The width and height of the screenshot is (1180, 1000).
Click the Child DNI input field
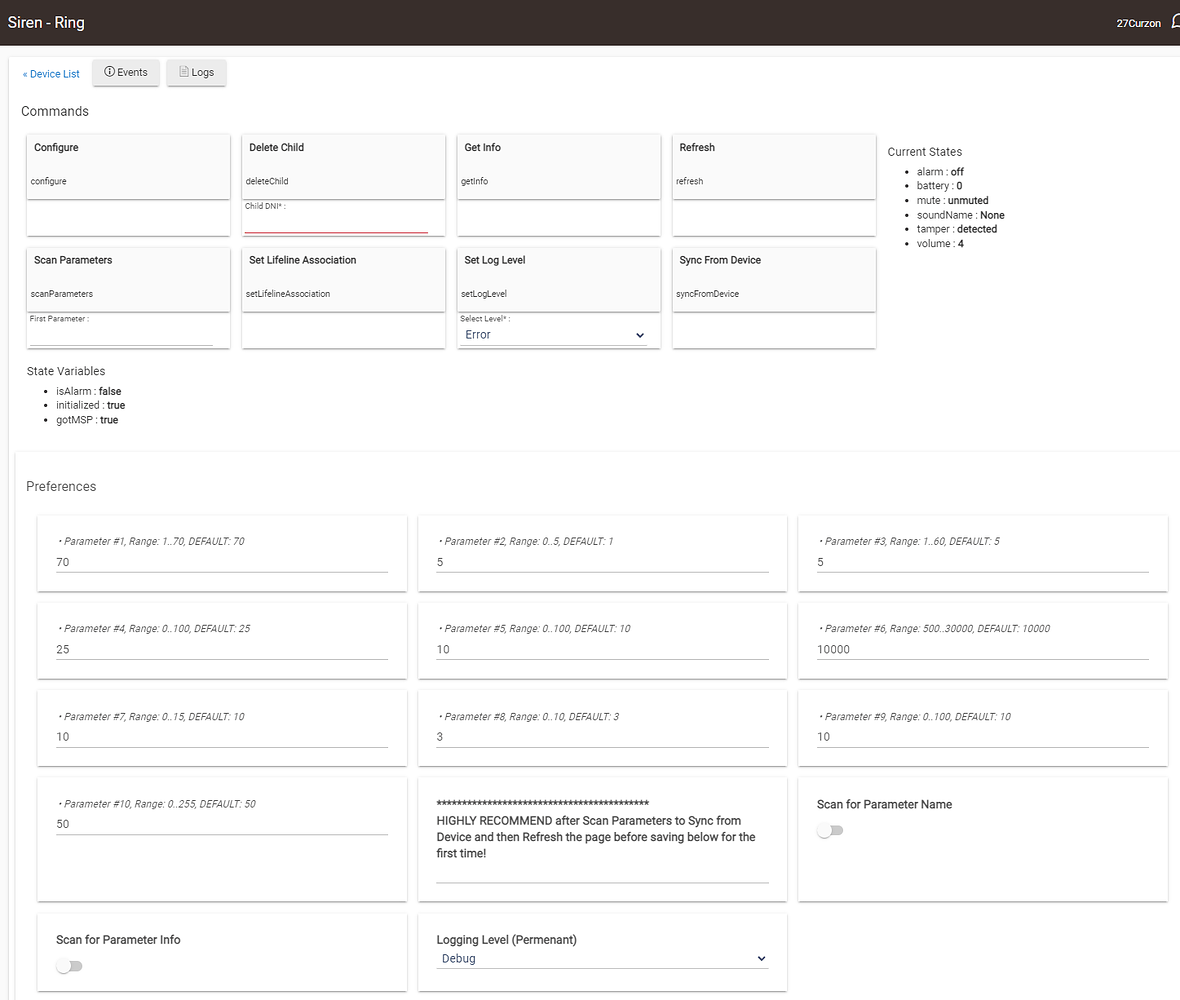336,223
